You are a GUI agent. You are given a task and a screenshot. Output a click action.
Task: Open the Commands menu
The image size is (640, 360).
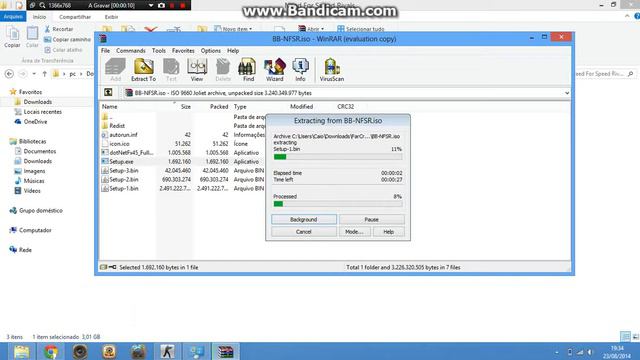point(131,51)
